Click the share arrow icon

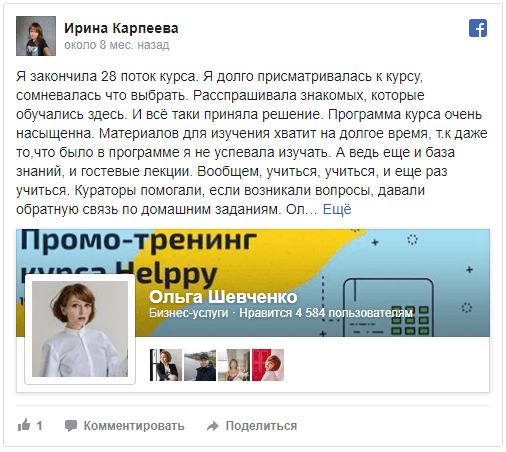pos(213,426)
